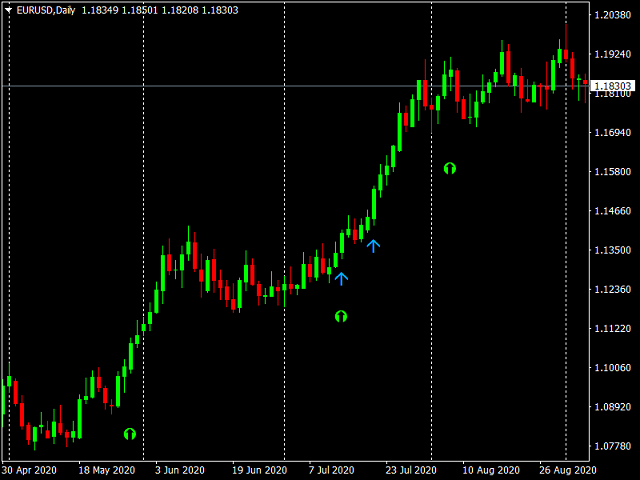The image size is (640, 480).
Task: Click the 3 Jun 2020 date label
Action: 180,470
